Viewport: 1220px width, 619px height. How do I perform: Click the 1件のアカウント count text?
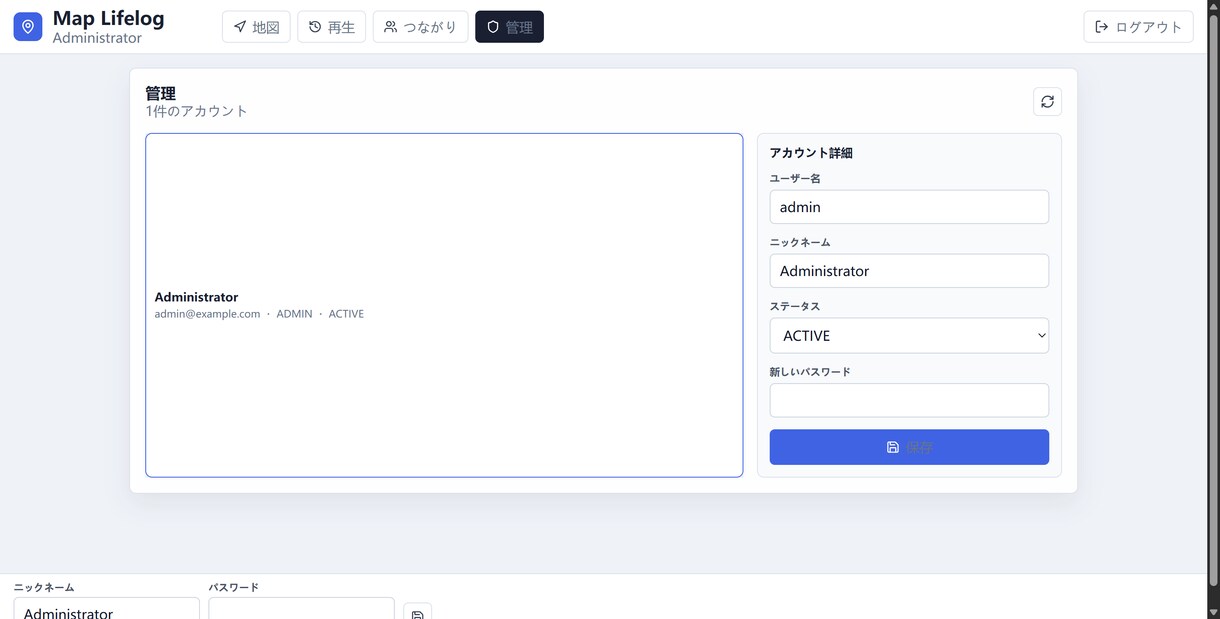(x=196, y=111)
